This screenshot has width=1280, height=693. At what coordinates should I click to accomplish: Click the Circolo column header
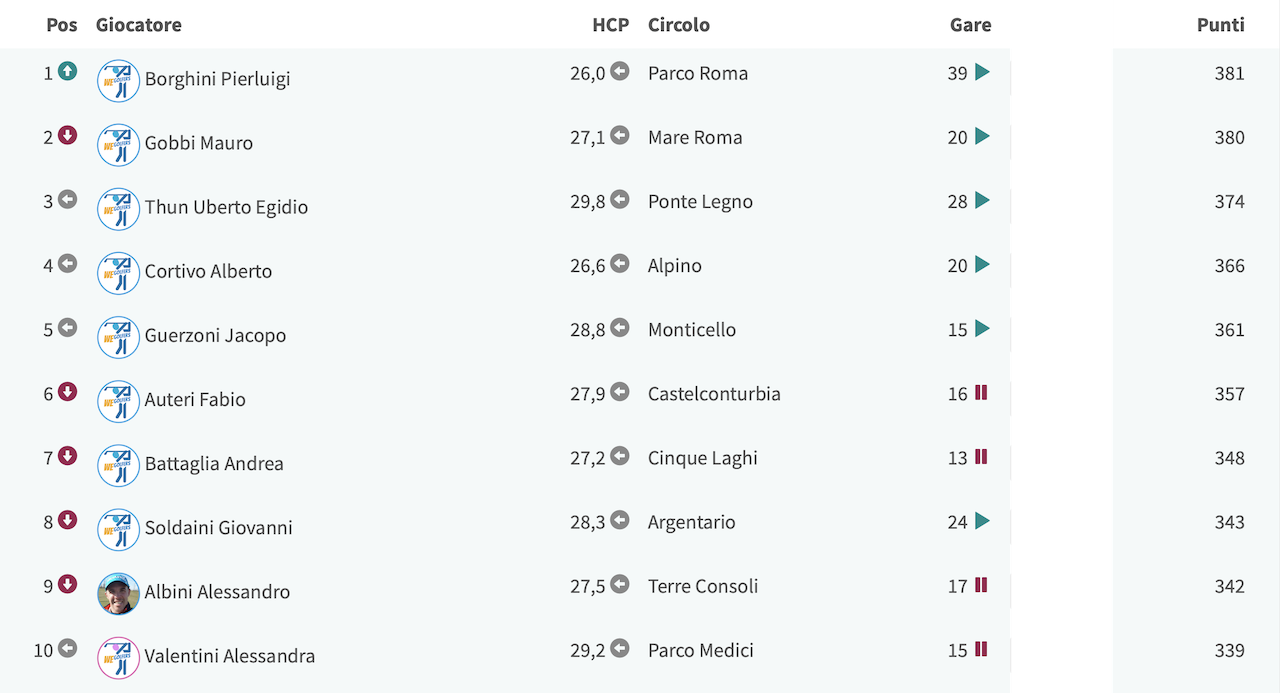[679, 25]
